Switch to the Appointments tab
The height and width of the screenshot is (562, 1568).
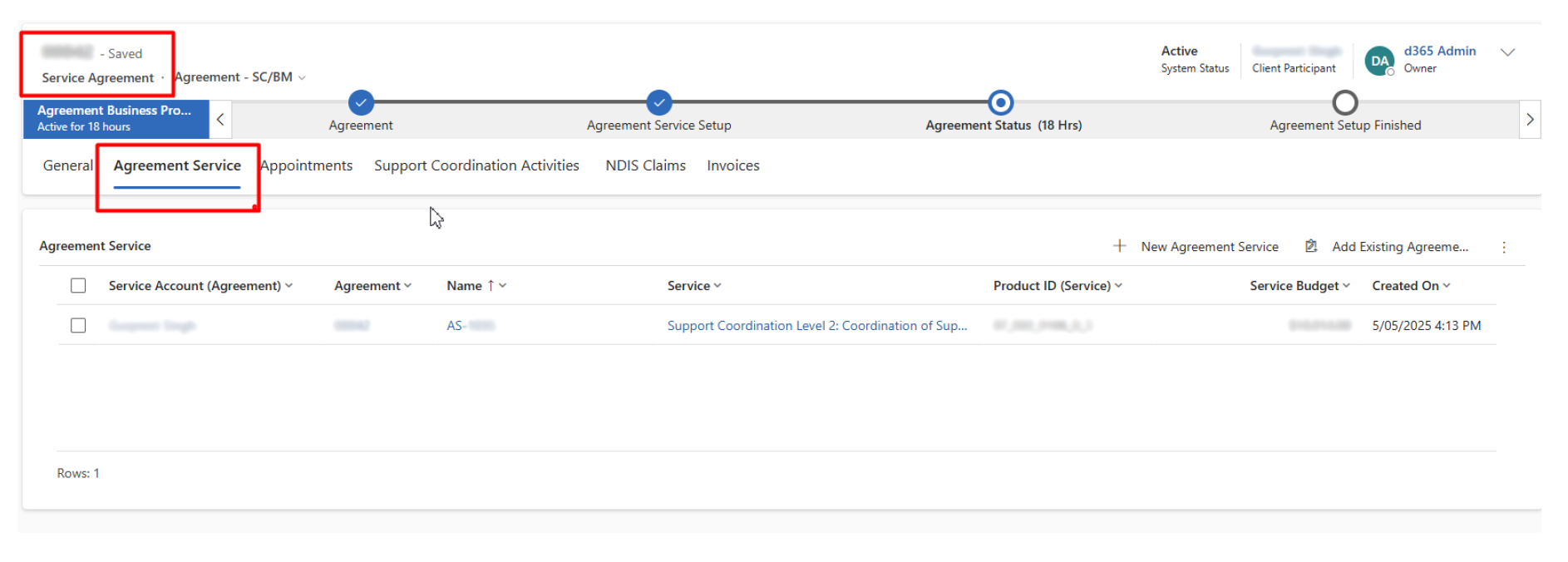307,165
